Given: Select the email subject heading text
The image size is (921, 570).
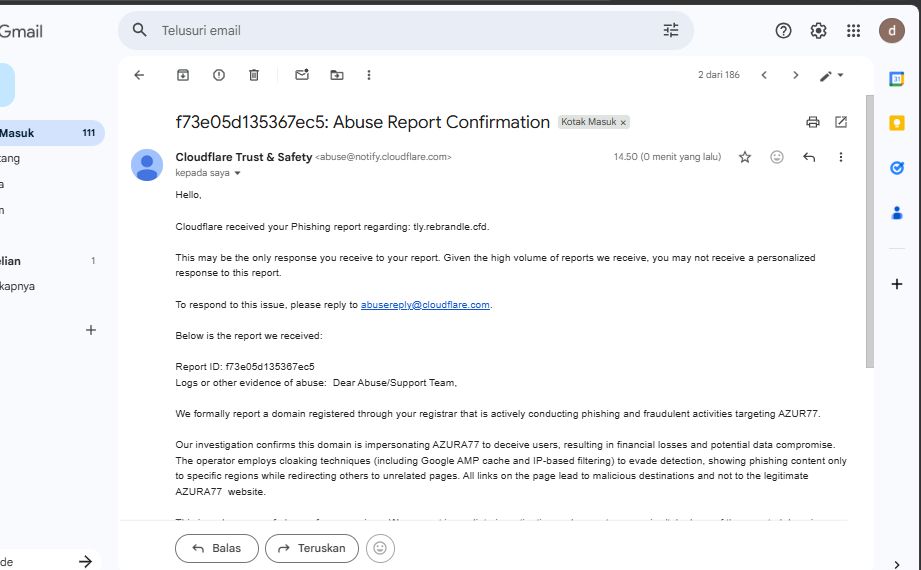Looking at the screenshot, I should click(x=362, y=122).
